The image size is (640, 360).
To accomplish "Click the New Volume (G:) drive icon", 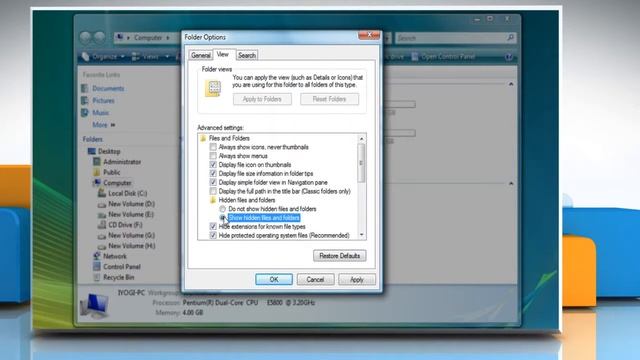I will pyautogui.click(x=102, y=236).
